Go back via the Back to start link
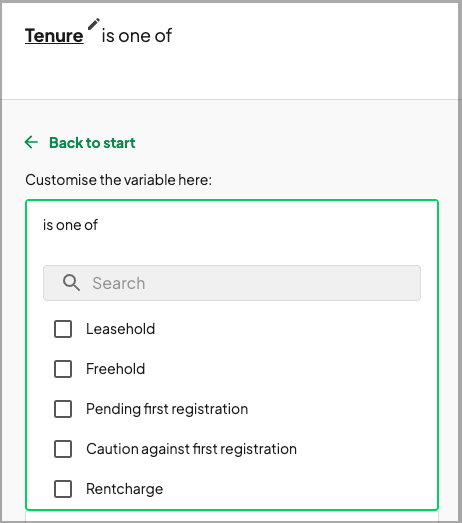 click(x=92, y=143)
